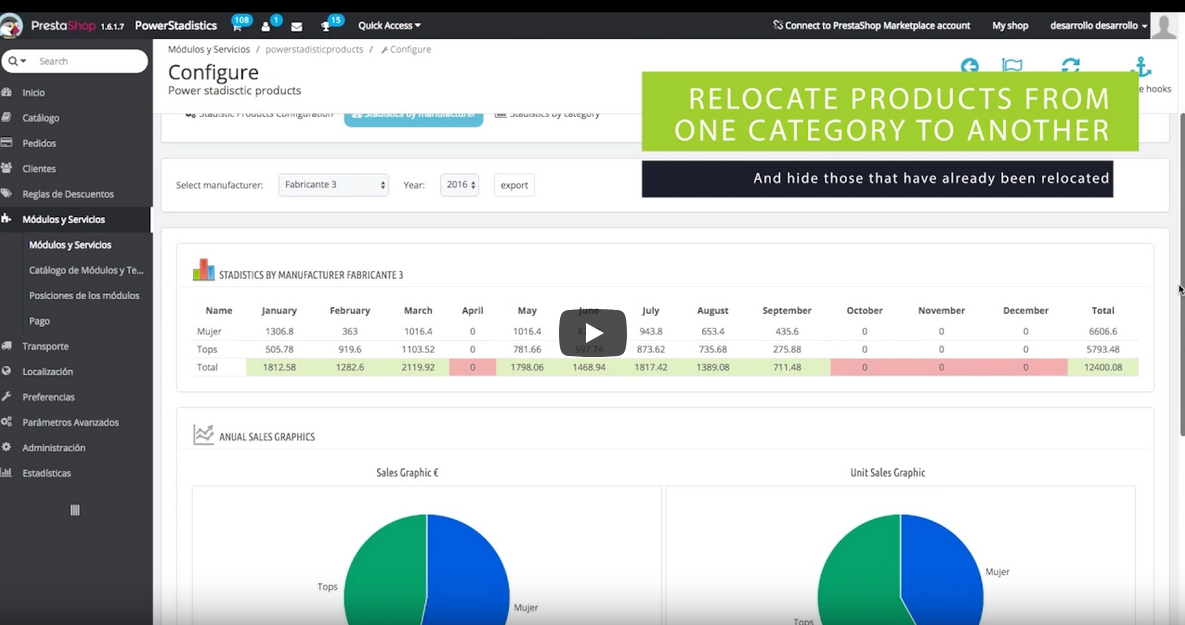Open the shopping cart orders notification icon
Viewport: 1185px width, 625px height.
coord(237,26)
